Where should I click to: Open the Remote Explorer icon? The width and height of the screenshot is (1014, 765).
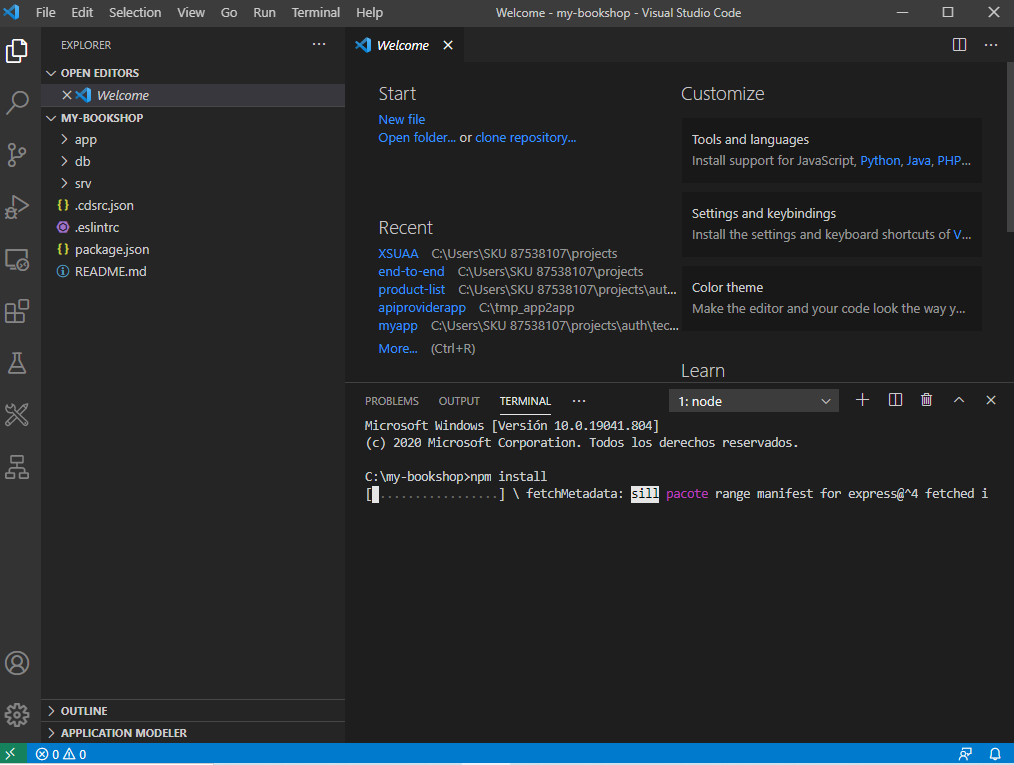coord(17,260)
